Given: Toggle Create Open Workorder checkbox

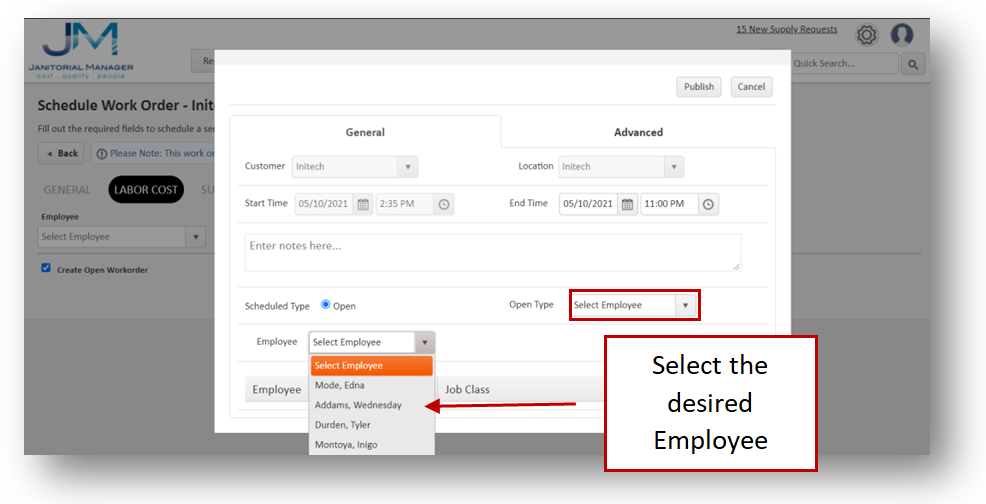Looking at the screenshot, I should [46, 269].
